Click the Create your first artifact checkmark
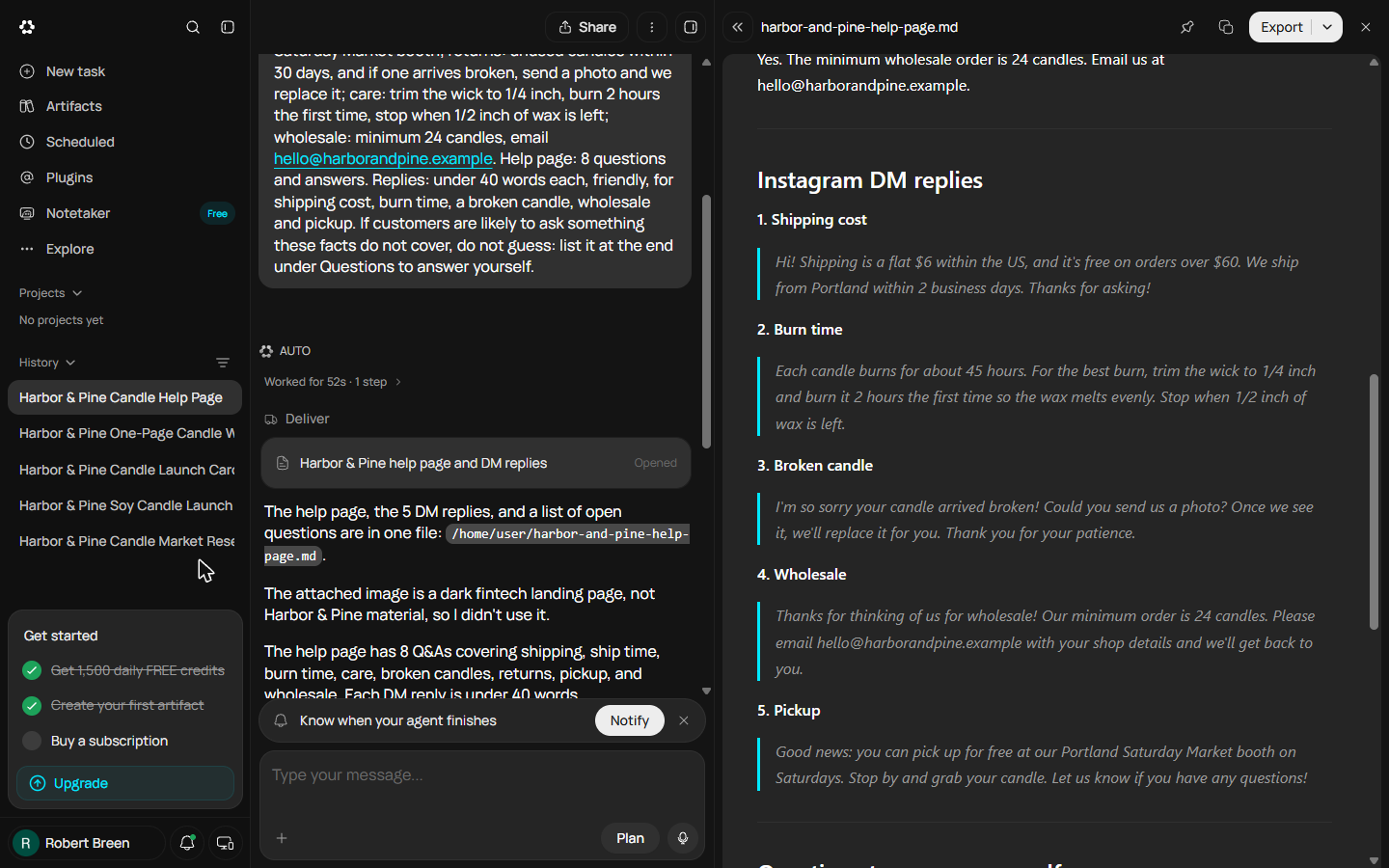The height and width of the screenshot is (868, 1389). 32,705
